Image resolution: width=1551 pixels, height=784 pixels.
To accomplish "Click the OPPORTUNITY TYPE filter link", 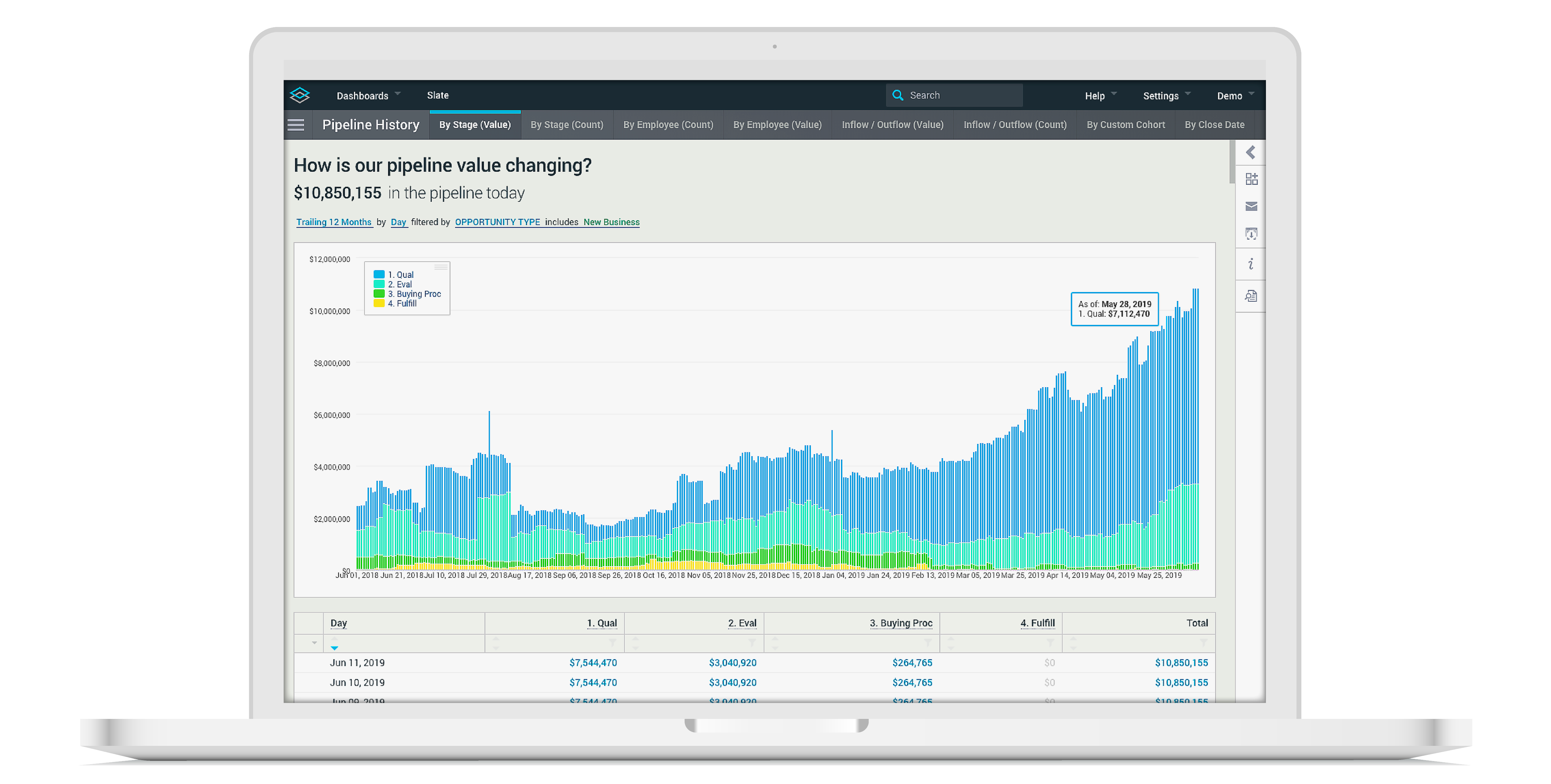I will (x=497, y=222).
